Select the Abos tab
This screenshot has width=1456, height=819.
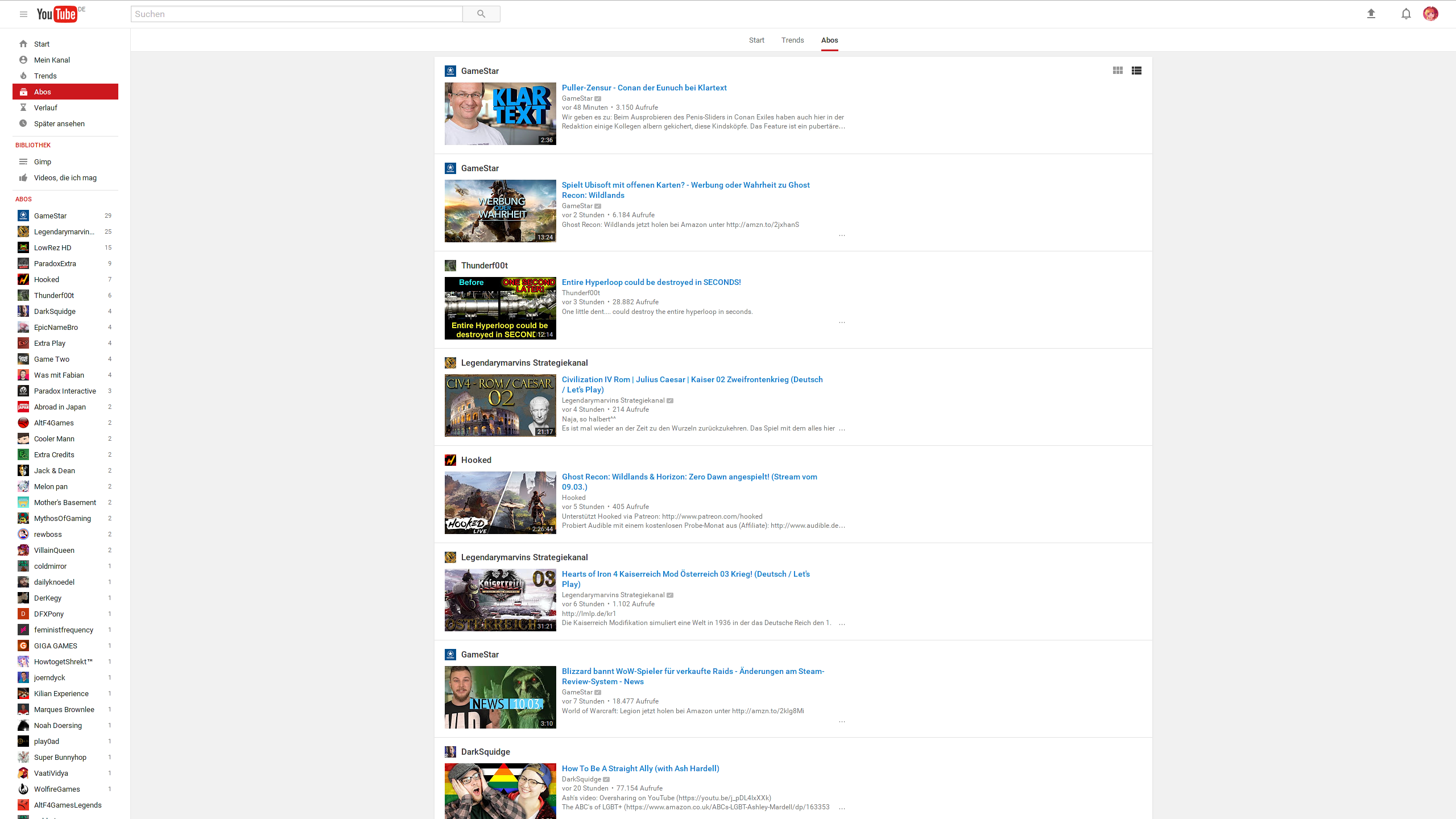[829, 40]
